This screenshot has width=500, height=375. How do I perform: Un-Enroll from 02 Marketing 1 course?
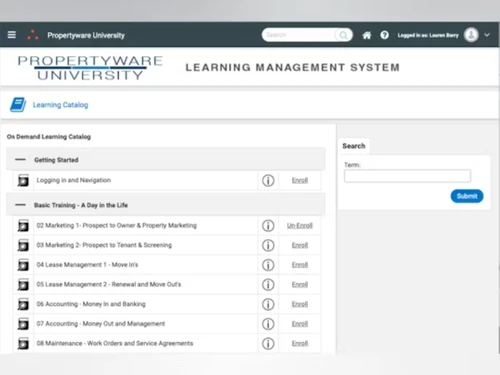click(x=300, y=226)
